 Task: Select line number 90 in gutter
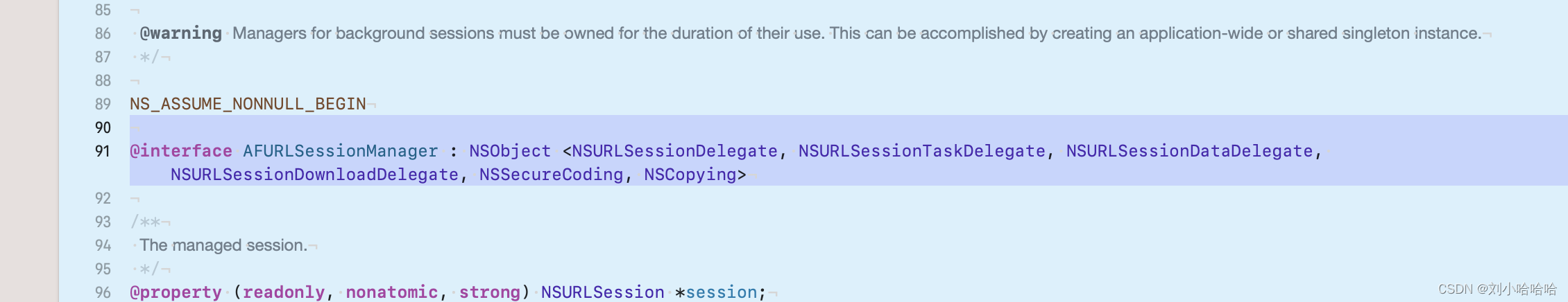103,127
